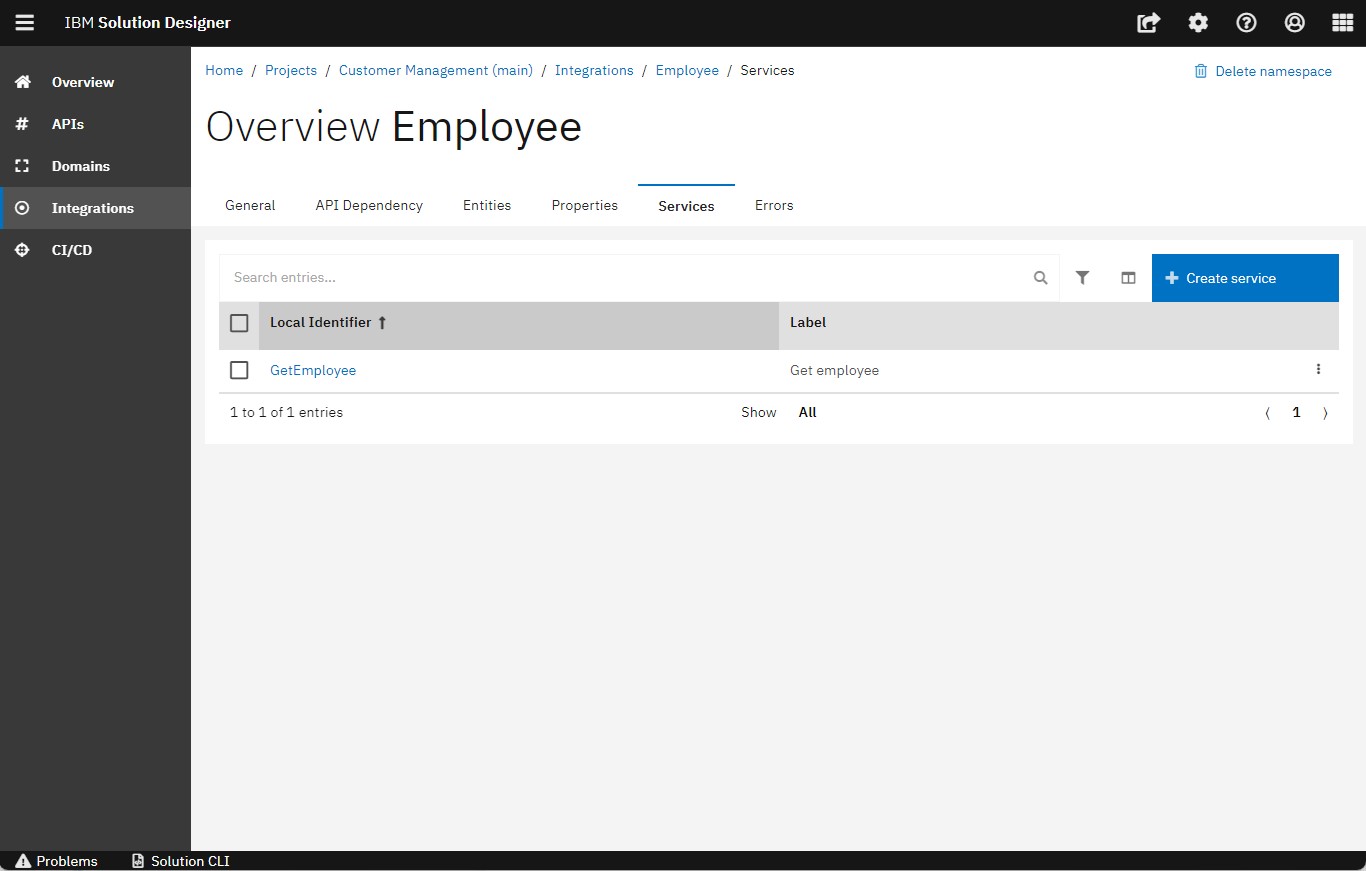Open settings gear in top bar
Screen dimensions: 1366x871
point(1198,23)
